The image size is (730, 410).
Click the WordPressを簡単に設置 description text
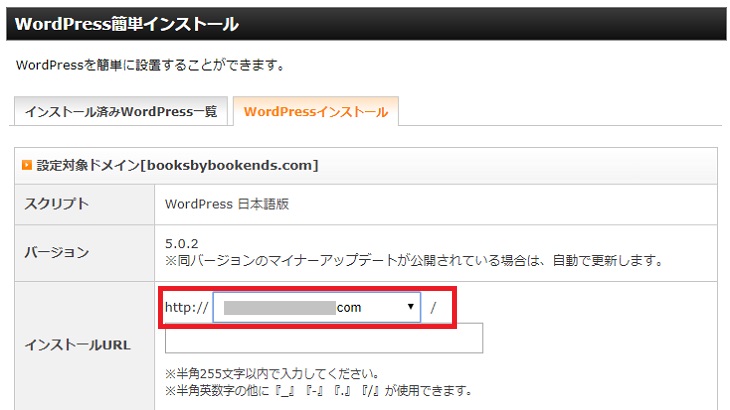click(150, 65)
